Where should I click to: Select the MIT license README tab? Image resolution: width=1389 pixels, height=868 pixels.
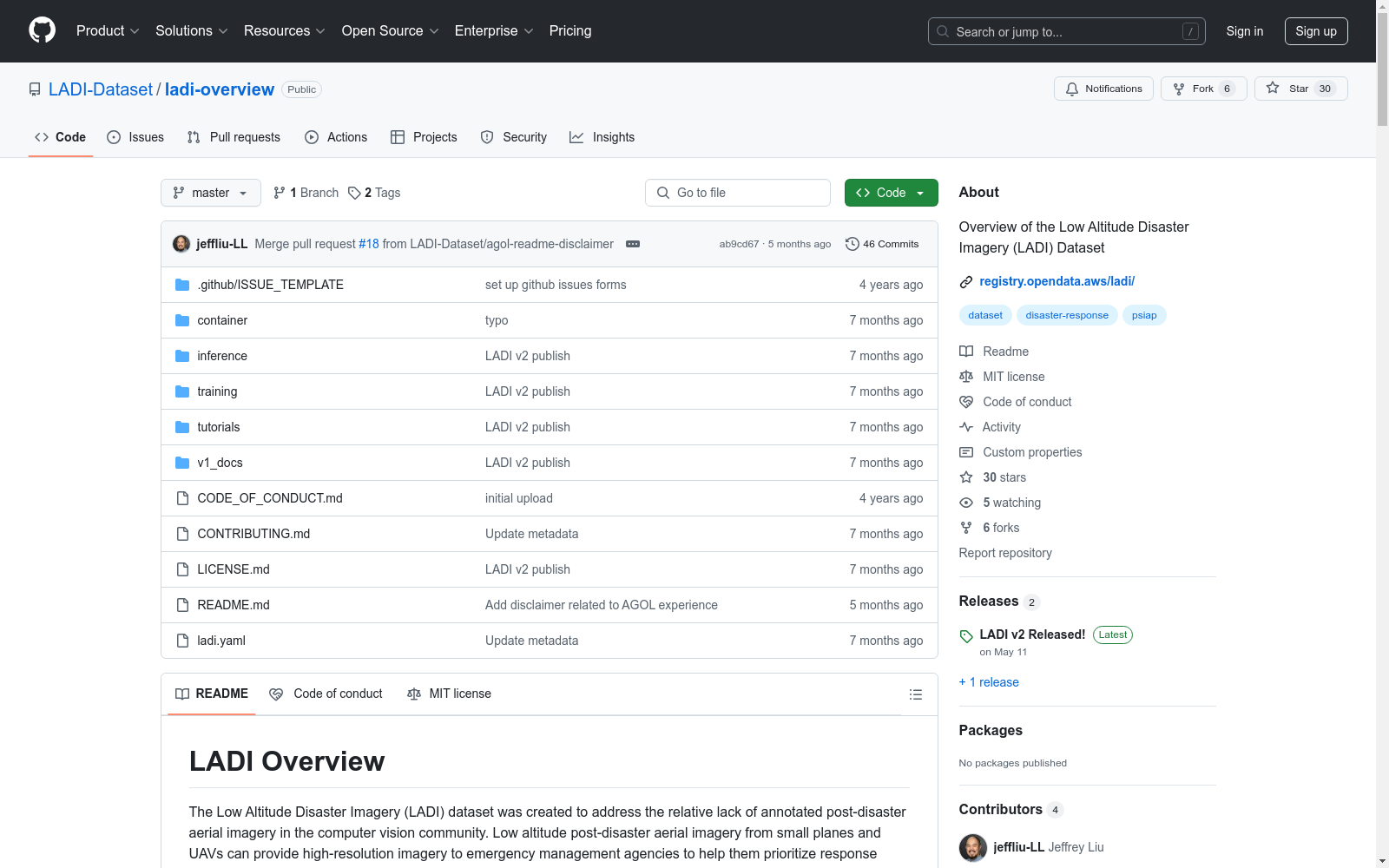pyautogui.click(x=449, y=694)
